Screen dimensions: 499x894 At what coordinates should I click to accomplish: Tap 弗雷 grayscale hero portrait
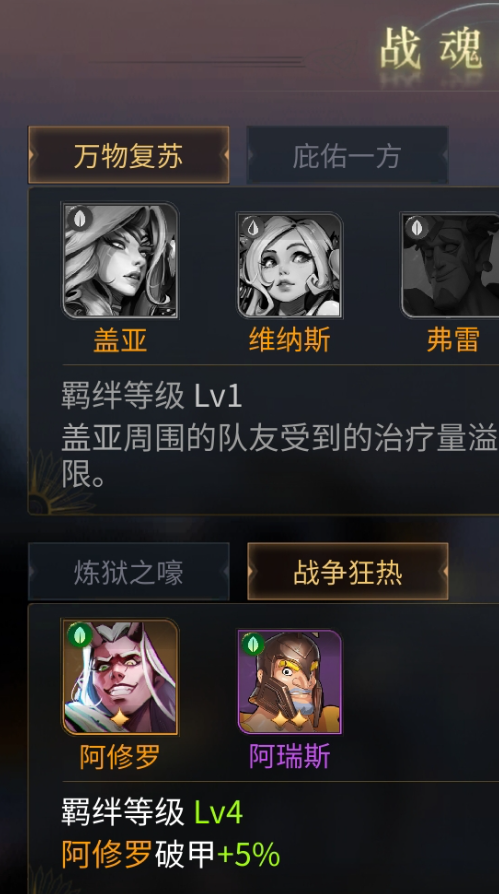click(450, 265)
